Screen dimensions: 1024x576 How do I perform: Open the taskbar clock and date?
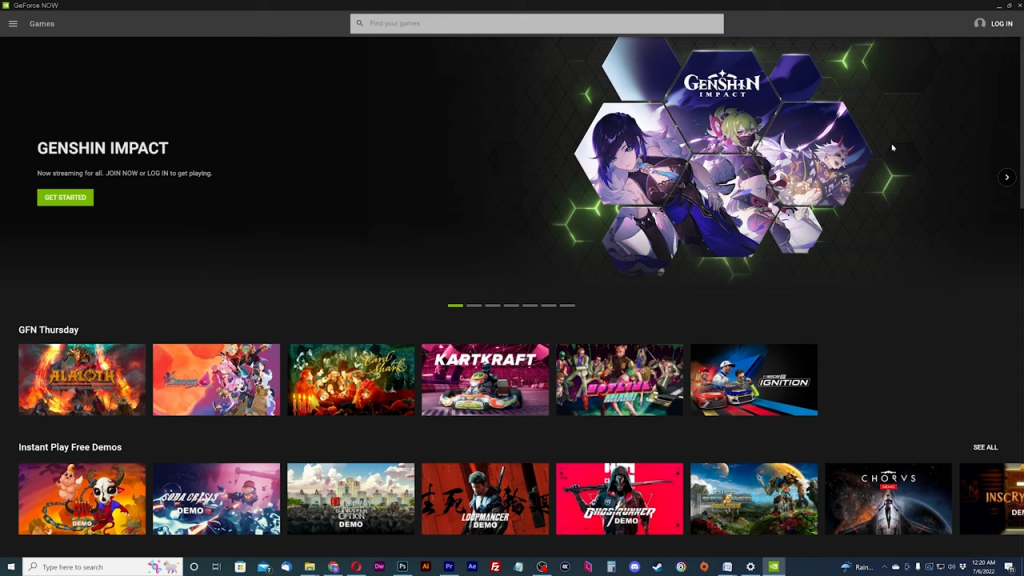point(984,567)
